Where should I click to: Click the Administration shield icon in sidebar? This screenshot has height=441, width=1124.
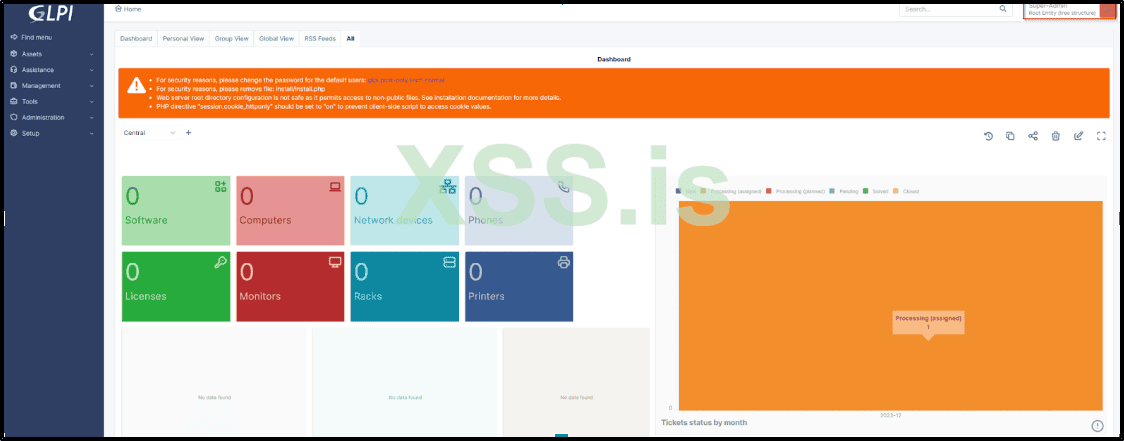tap(14, 117)
